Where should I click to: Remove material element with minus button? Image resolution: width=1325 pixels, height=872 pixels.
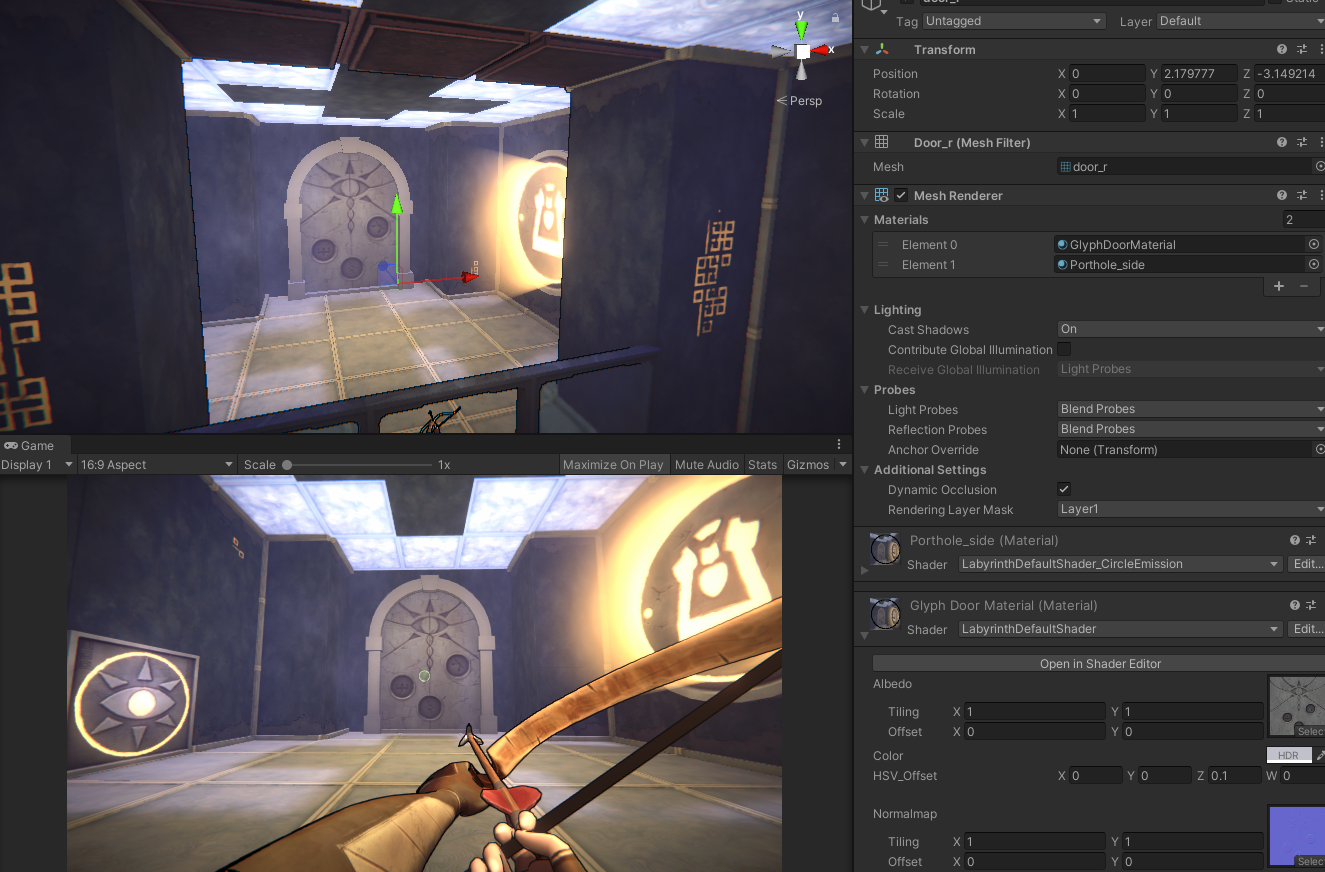coord(1303,286)
